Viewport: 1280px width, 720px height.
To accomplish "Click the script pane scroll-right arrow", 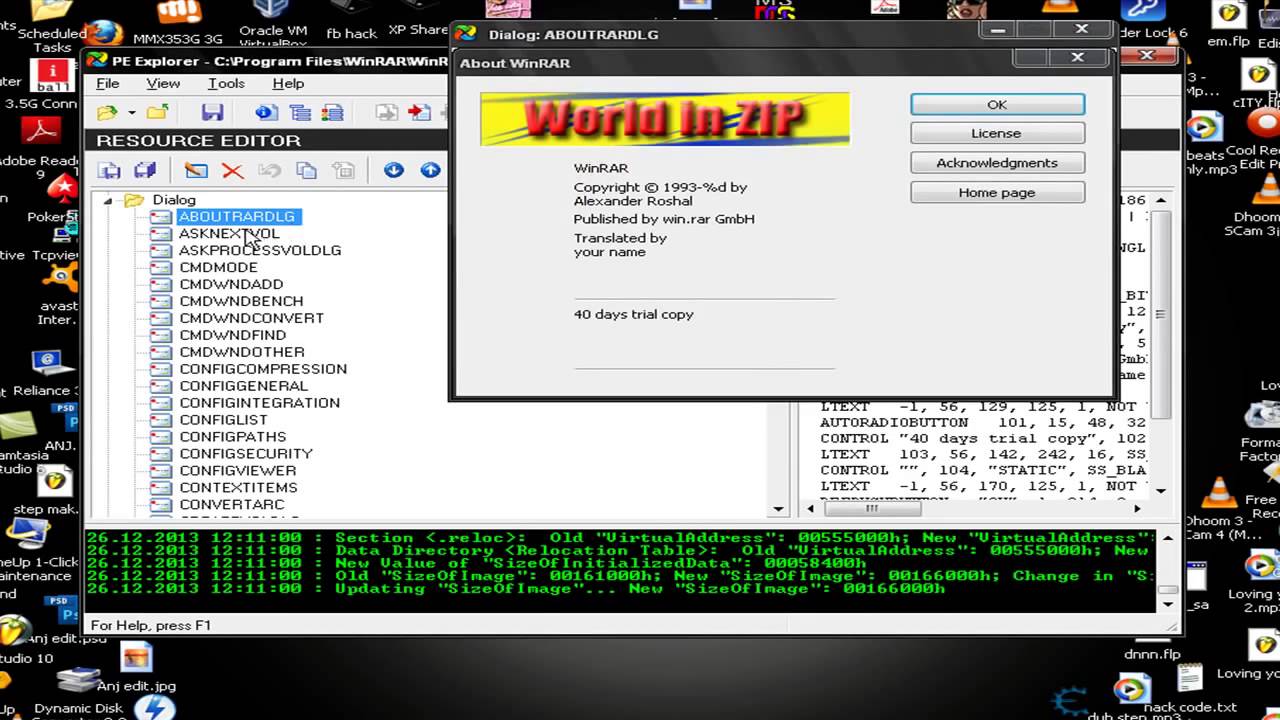I will (1137, 508).
